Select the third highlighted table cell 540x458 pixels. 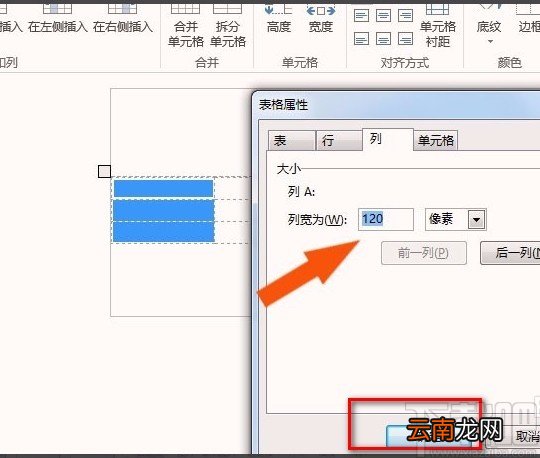[164, 232]
